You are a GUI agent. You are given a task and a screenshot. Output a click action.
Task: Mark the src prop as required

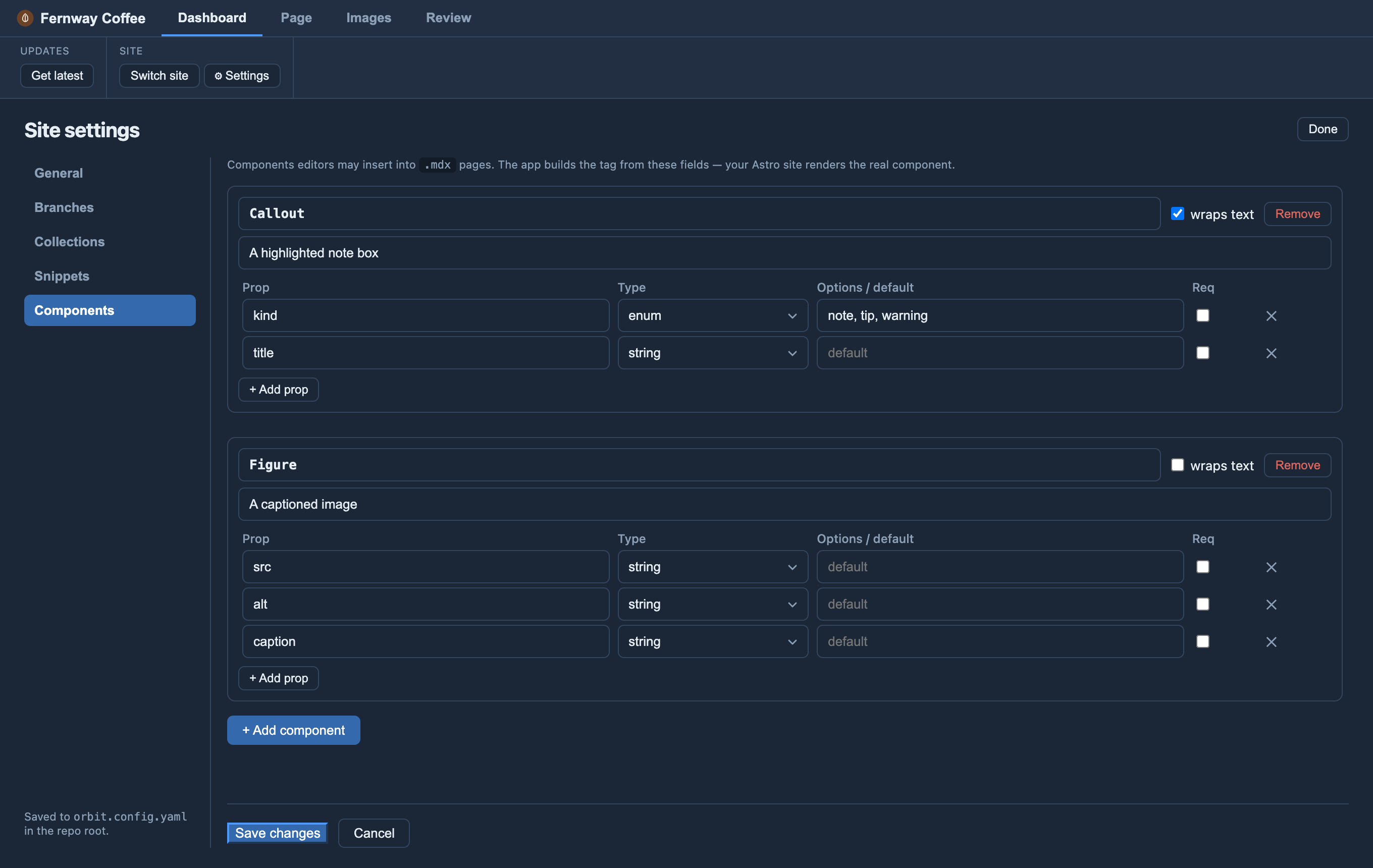(1202, 567)
